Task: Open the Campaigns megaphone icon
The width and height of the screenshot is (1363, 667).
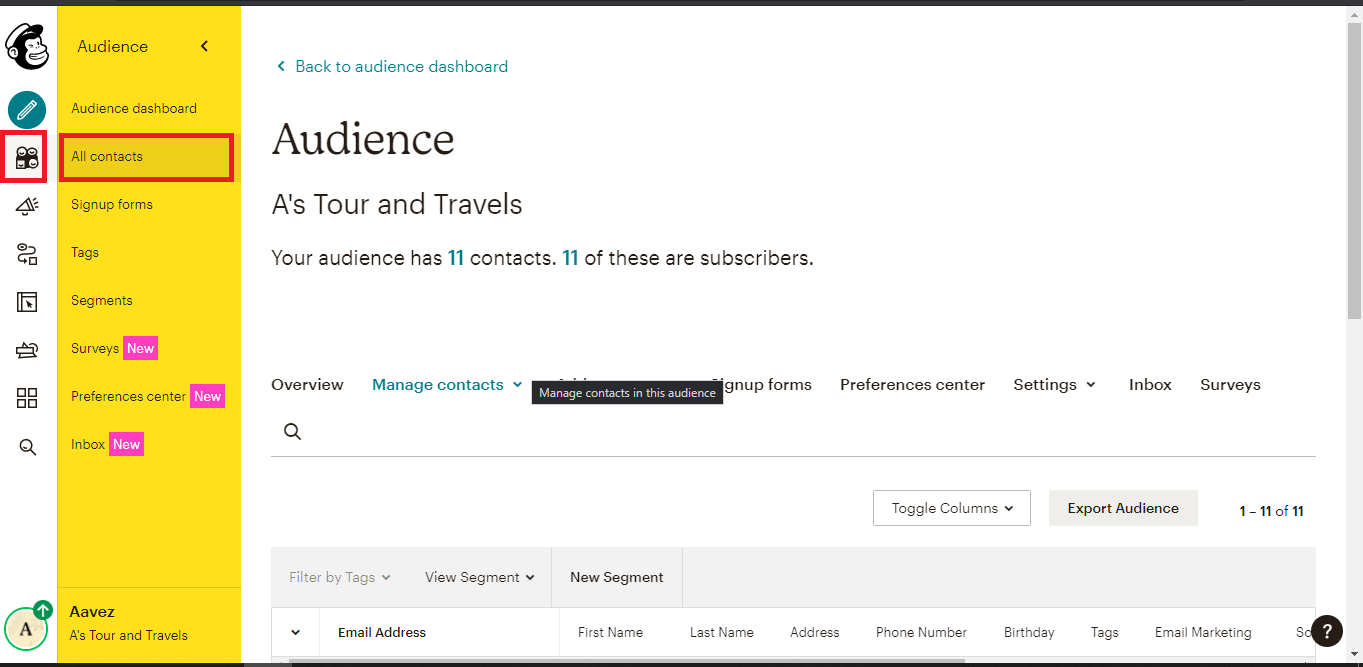Action: 27,206
